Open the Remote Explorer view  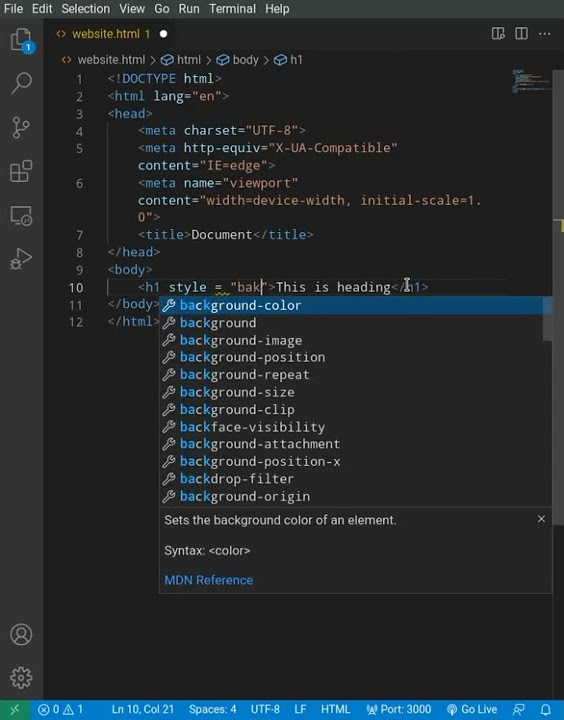pyautogui.click(x=21, y=216)
